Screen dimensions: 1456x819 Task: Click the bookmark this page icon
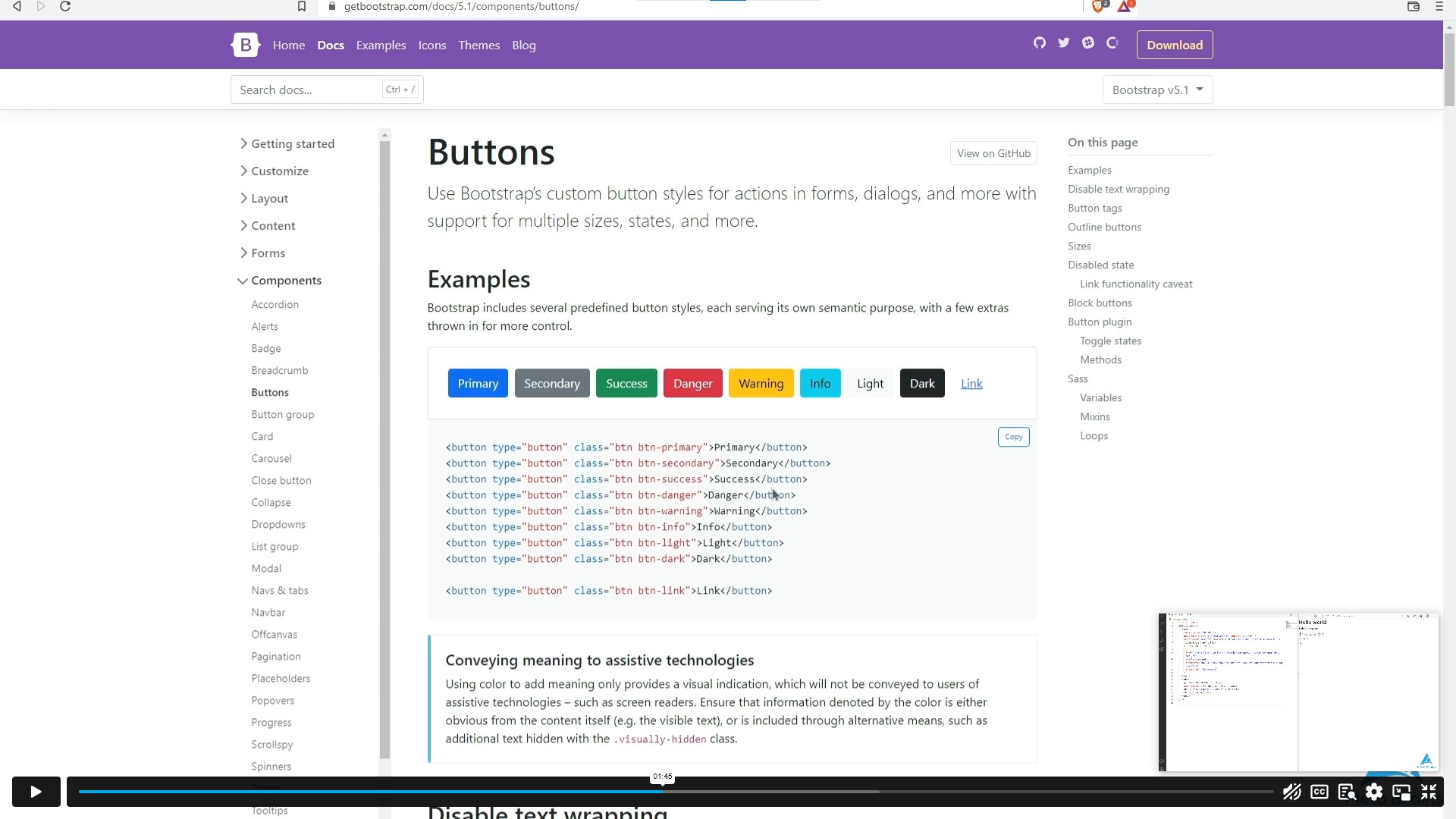click(302, 7)
